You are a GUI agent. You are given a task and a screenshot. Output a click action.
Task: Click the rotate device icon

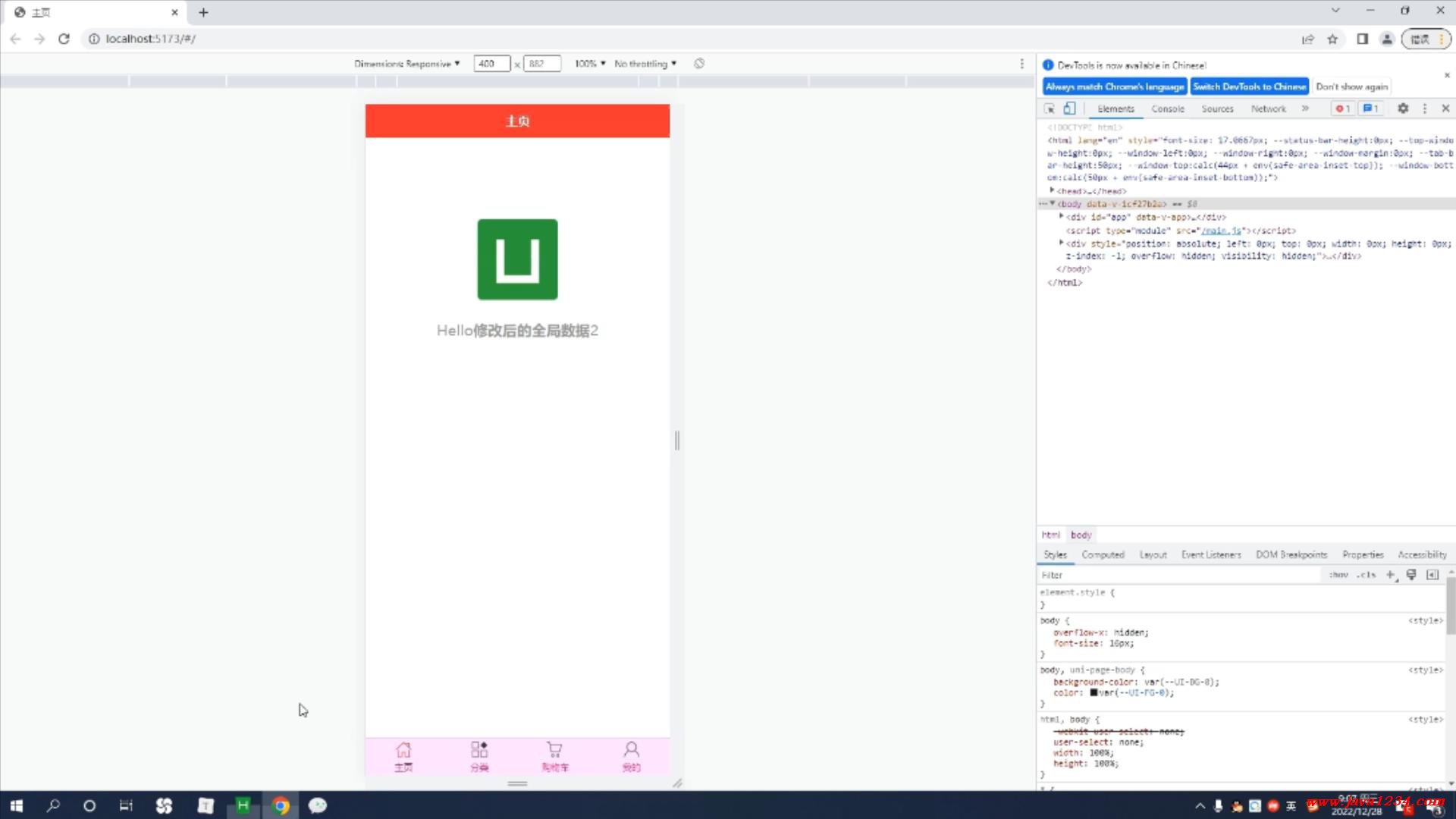coord(699,64)
